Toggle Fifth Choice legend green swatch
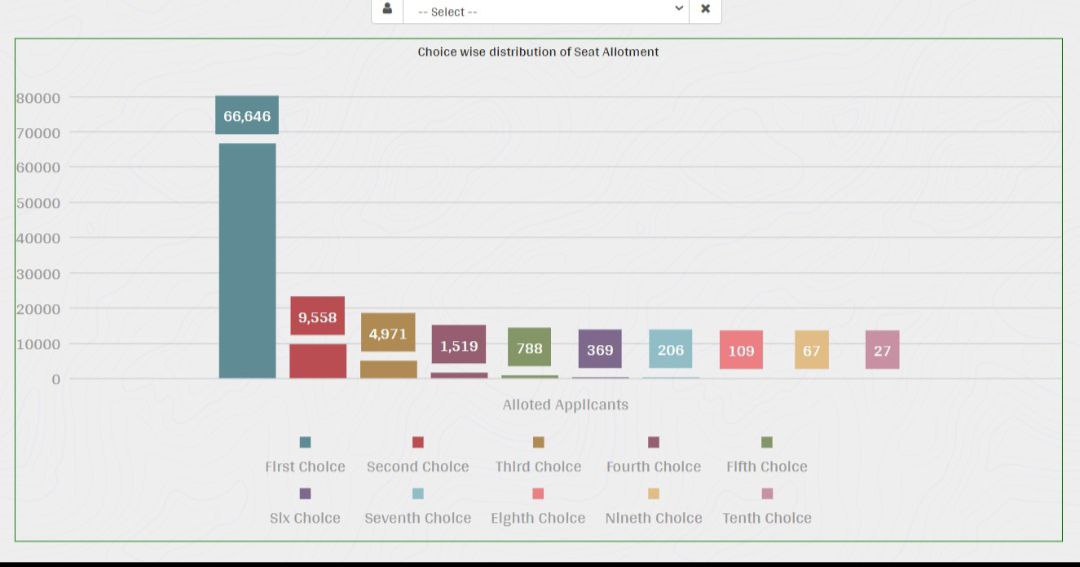The image size is (1080, 567). point(767,442)
